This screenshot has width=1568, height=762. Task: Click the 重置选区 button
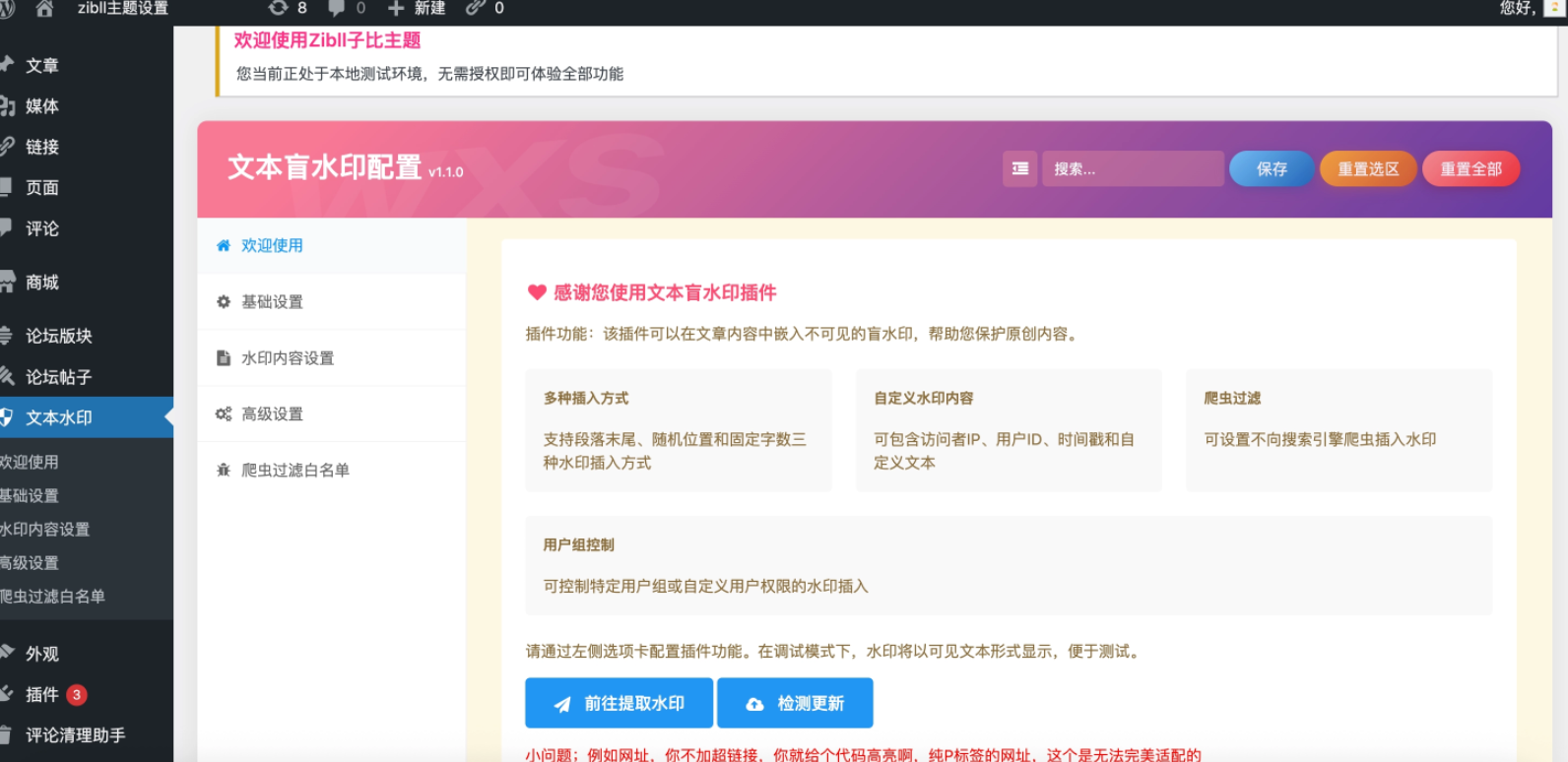click(1368, 169)
